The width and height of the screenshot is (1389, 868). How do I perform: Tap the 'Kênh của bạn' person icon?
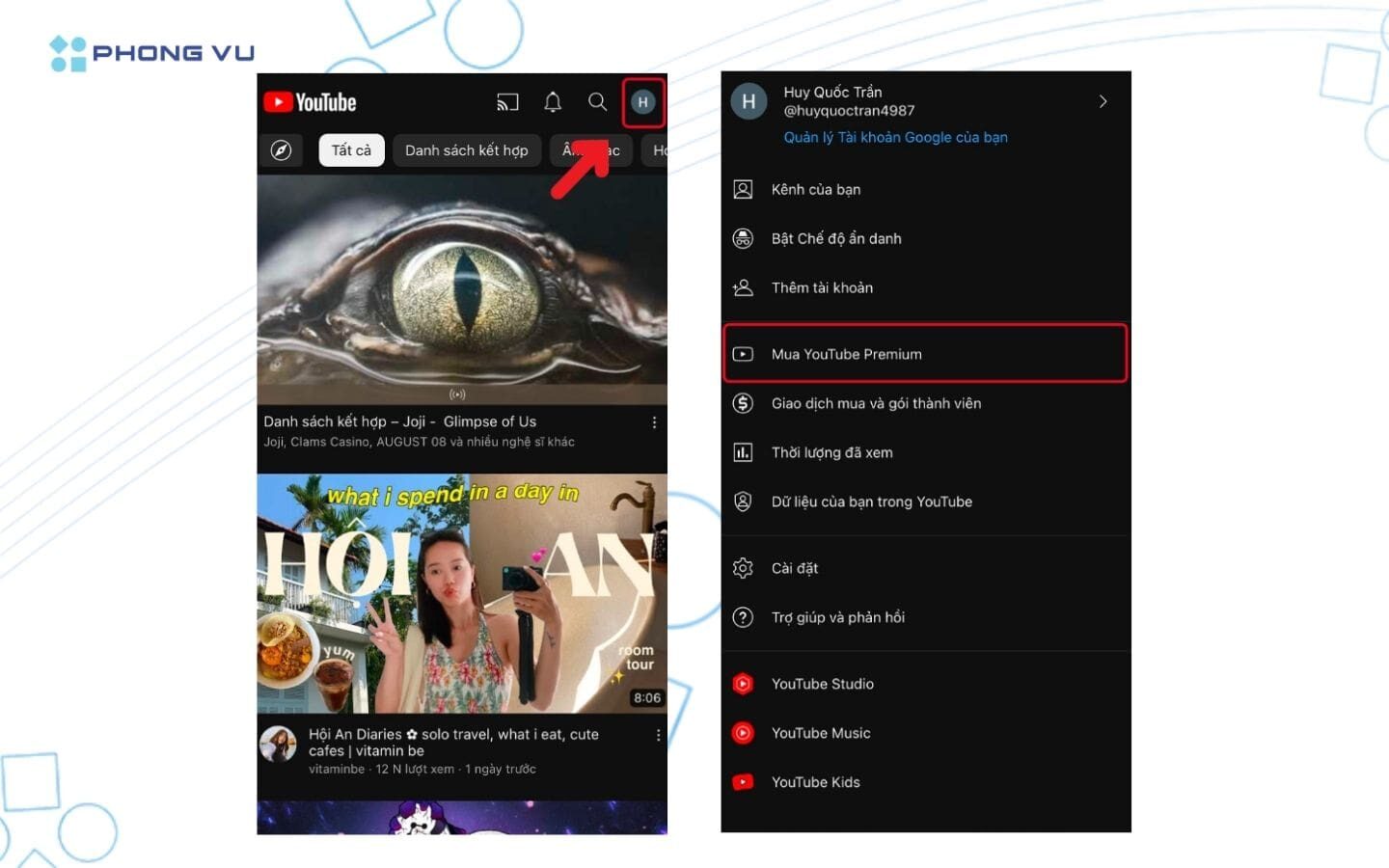tap(743, 189)
